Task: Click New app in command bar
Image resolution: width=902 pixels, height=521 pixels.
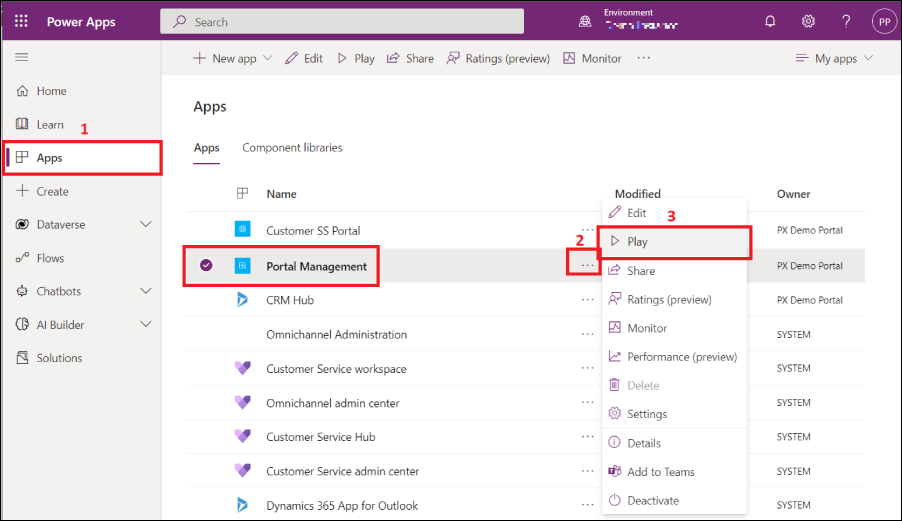Action: (x=225, y=58)
